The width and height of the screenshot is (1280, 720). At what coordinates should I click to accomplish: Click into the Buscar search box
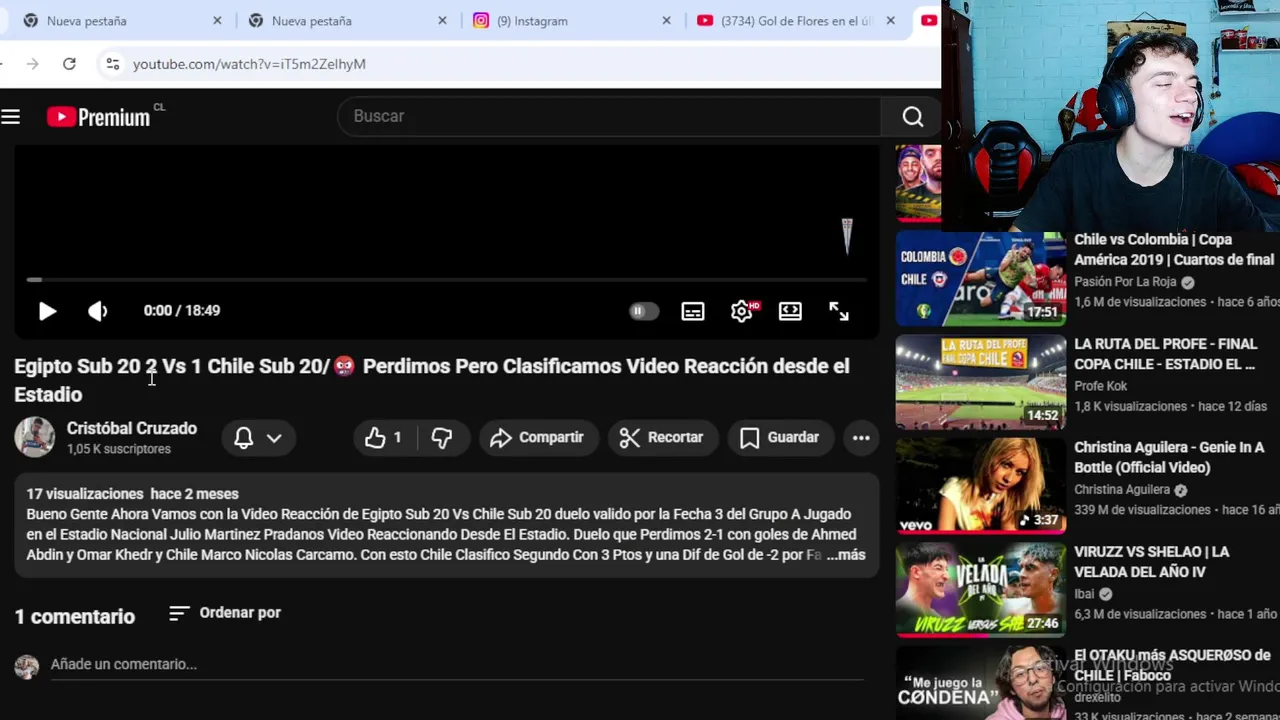[x=610, y=117]
